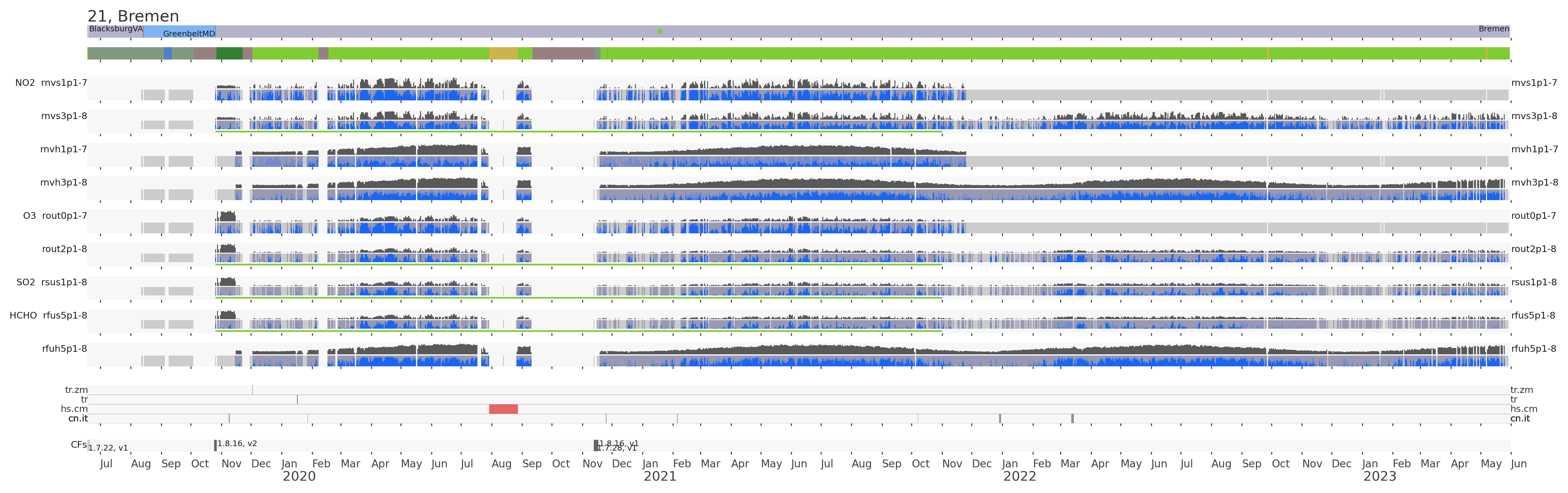The height and width of the screenshot is (493, 1568).
Task: Click the pink tr.zm event marker
Action: (x=252, y=390)
